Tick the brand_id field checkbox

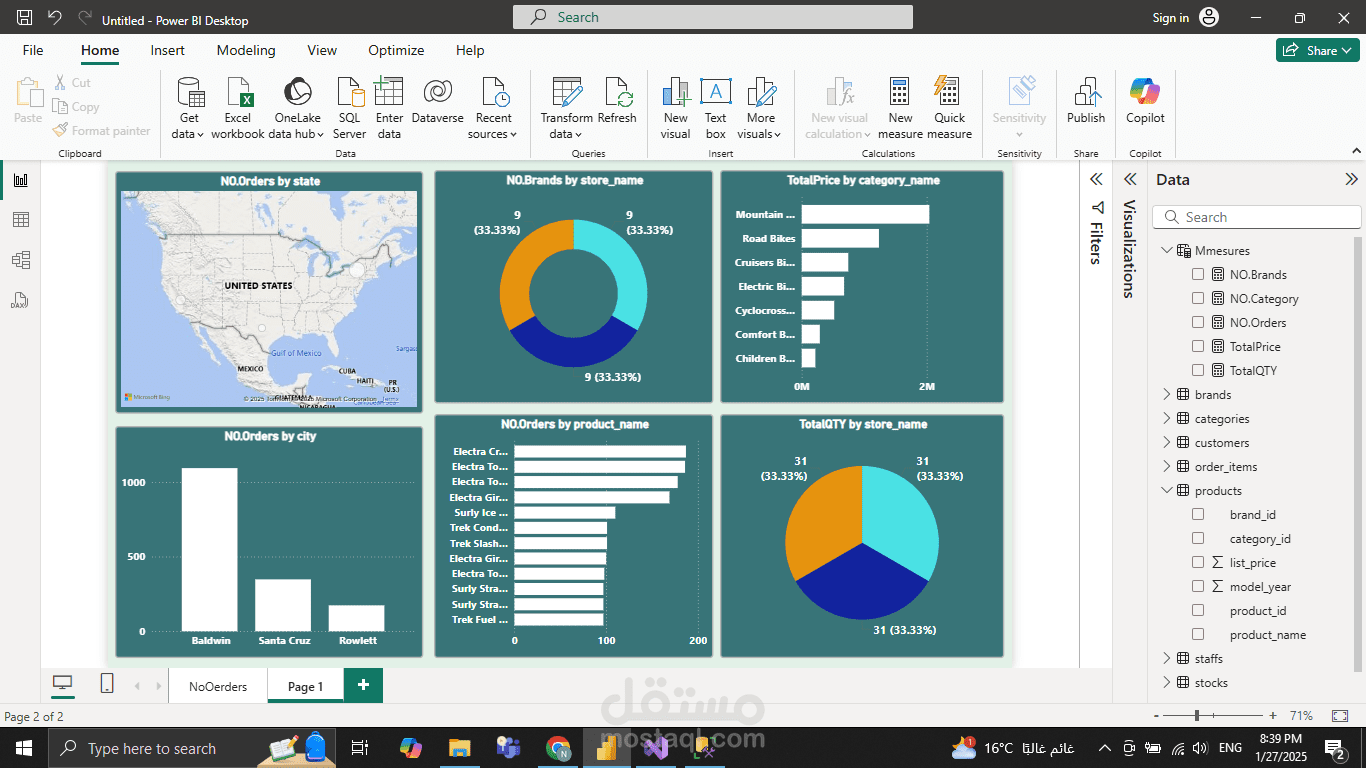(1198, 514)
